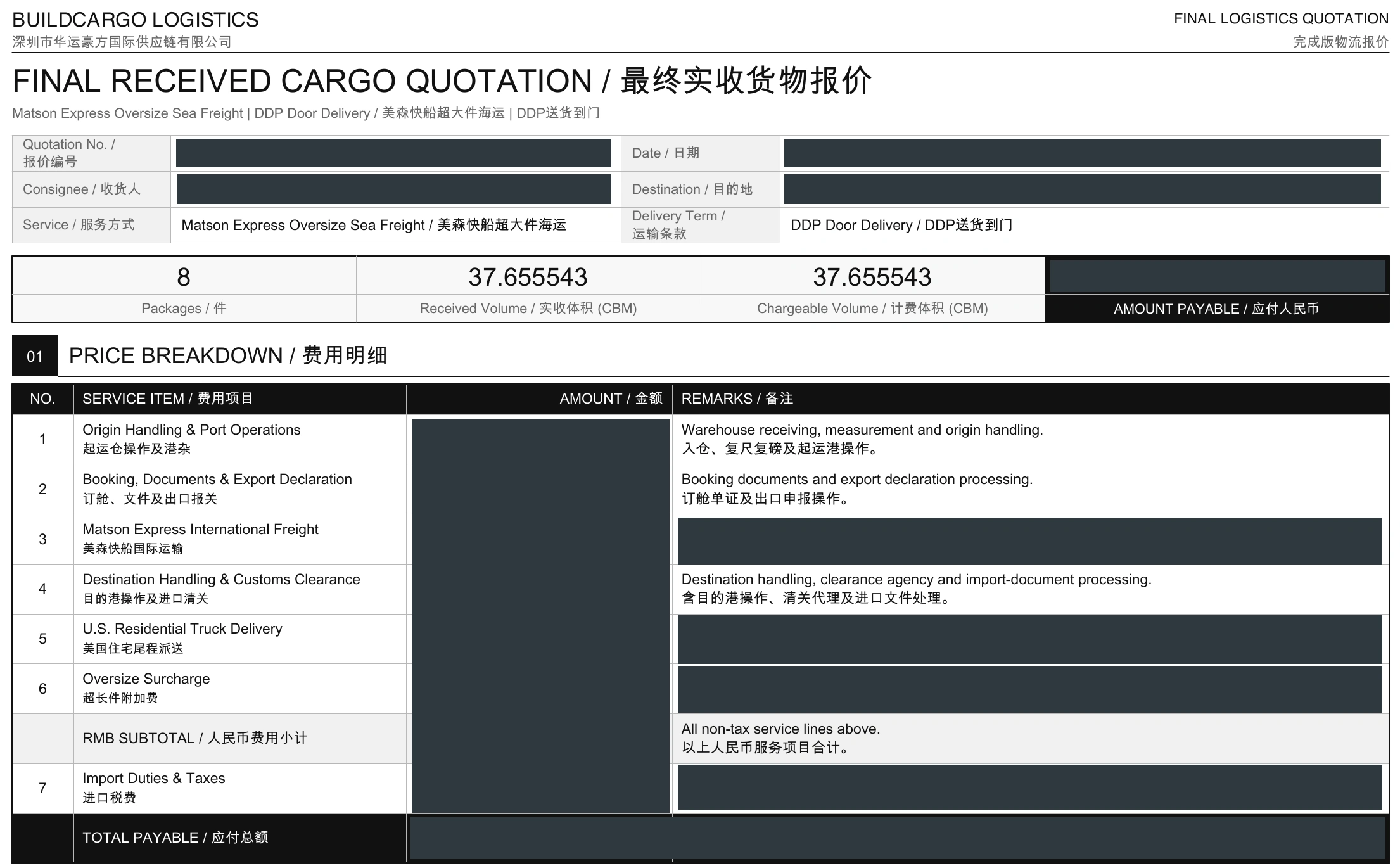This screenshot has width=1400, height=868.
Task: Click U.S. Residential Truck Delivery item
Action: coord(182,638)
